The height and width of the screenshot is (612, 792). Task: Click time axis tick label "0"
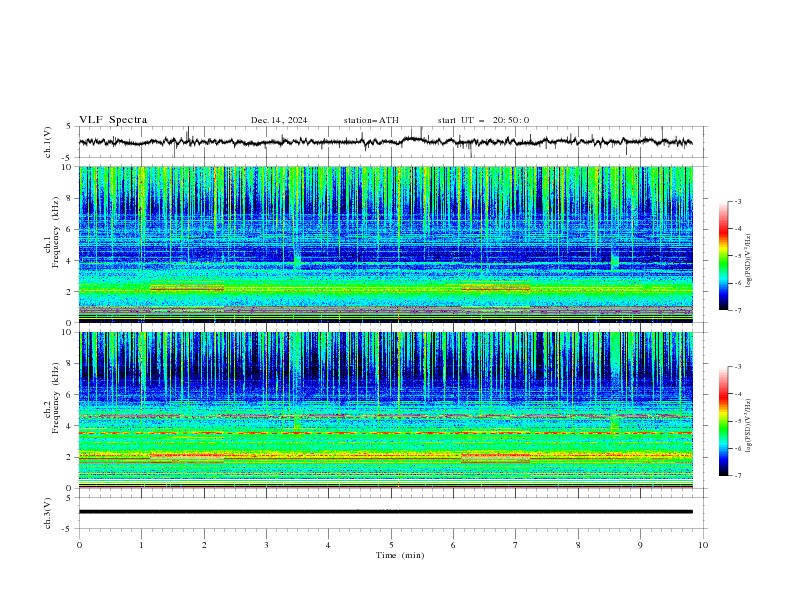79,545
